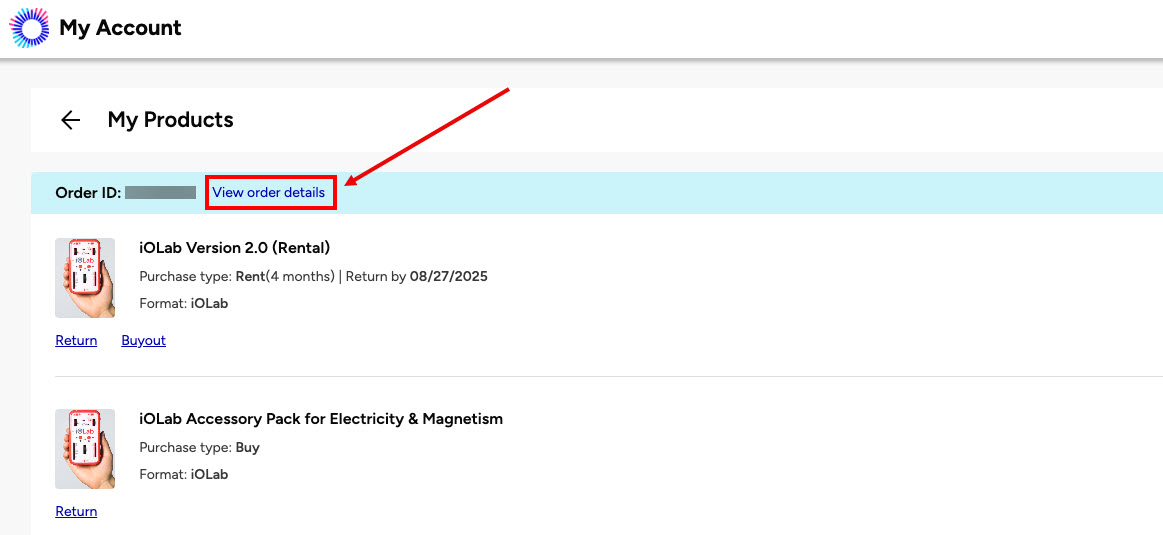This screenshot has width=1163, height=535.
Task: Go back using the left arrow
Action: (70, 120)
